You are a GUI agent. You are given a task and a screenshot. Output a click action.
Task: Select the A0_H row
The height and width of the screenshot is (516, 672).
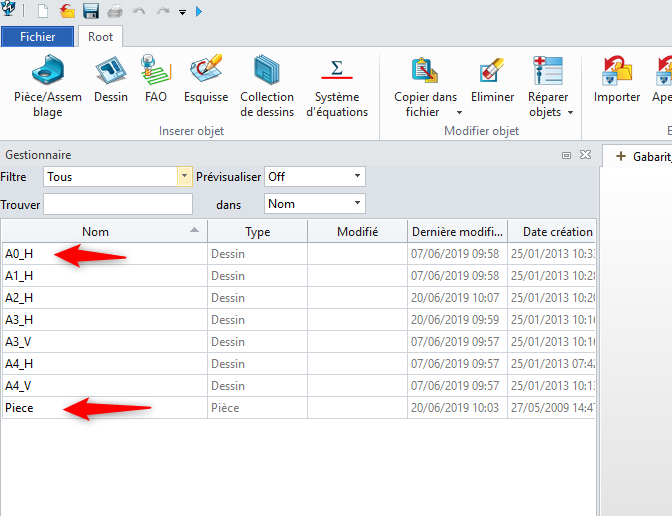299,254
